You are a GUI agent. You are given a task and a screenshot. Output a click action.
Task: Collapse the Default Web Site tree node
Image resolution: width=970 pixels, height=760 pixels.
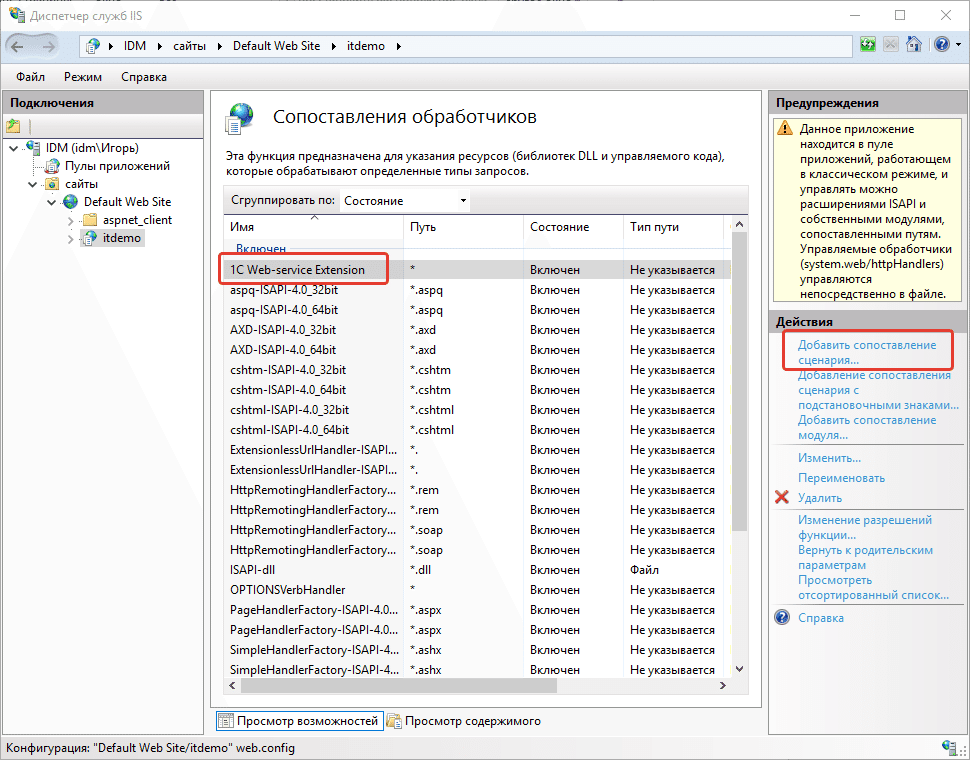point(50,201)
